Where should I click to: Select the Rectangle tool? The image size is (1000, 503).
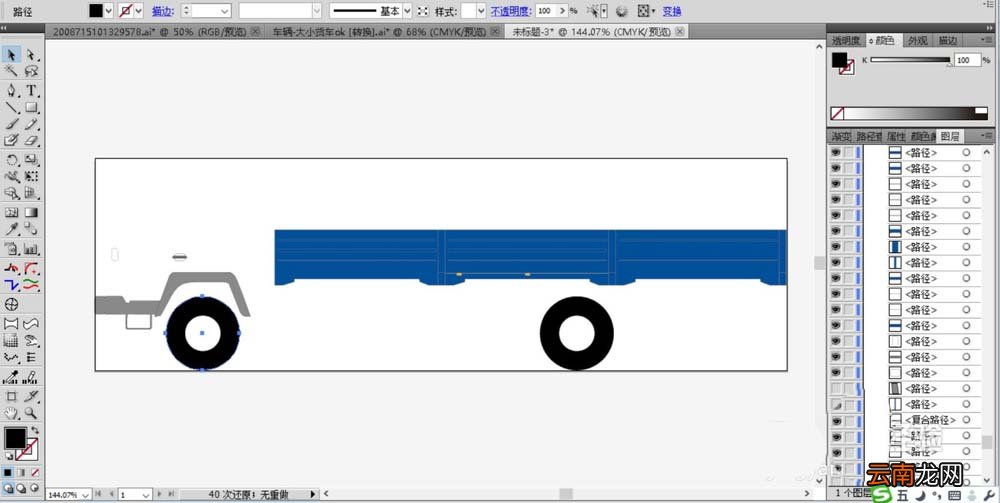[31, 107]
